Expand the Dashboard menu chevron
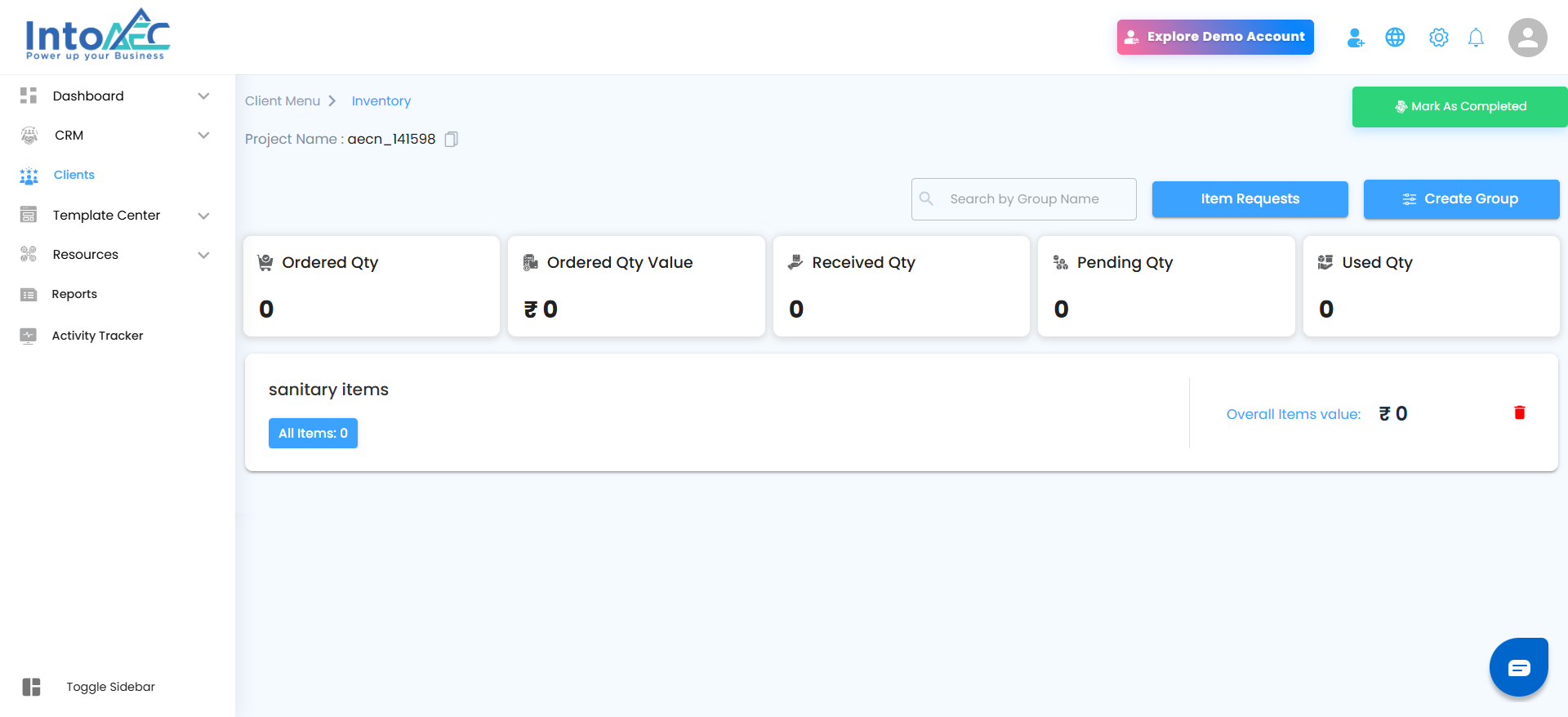 point(203,96)
